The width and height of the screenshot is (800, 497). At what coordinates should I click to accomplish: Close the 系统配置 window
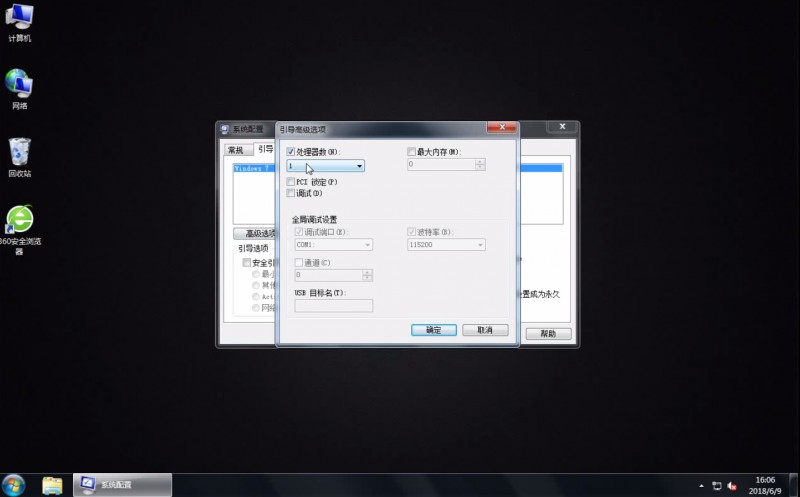pyautogui.click(x=562, y=127)
